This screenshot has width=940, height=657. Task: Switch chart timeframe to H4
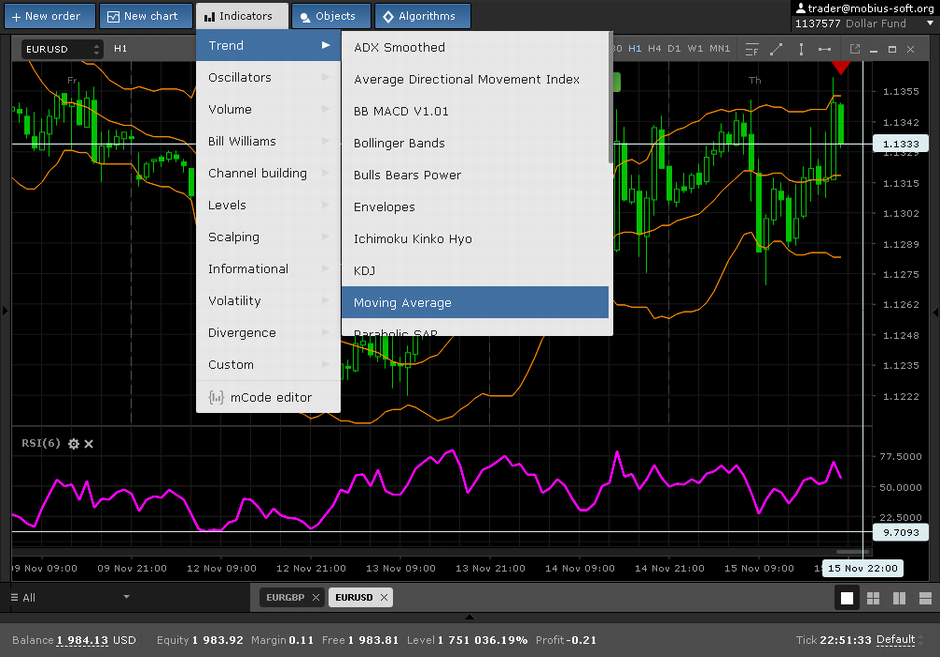coord(654,49)
